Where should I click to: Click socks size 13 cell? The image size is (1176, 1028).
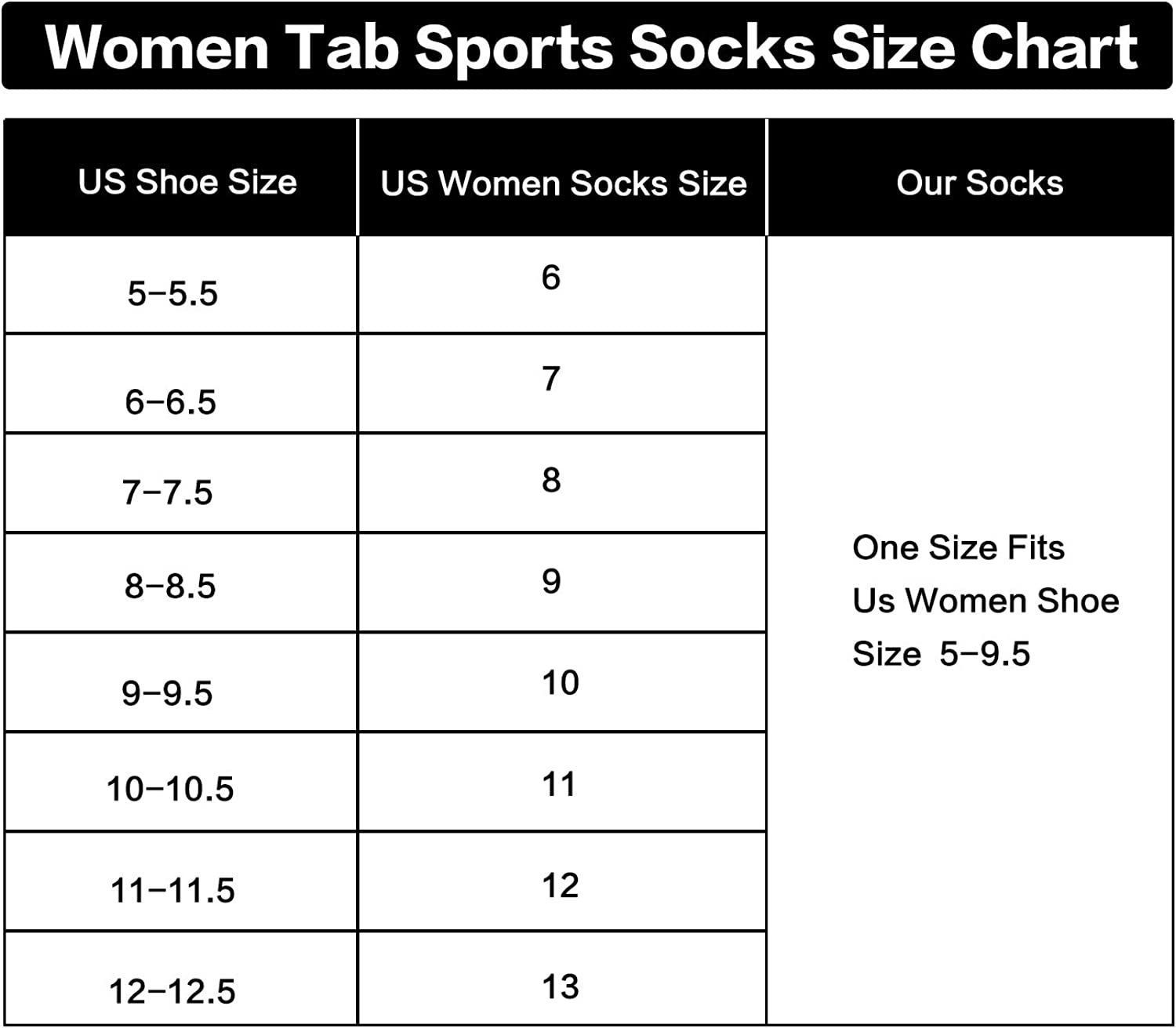pyautogui.click(x=560, y=986)
